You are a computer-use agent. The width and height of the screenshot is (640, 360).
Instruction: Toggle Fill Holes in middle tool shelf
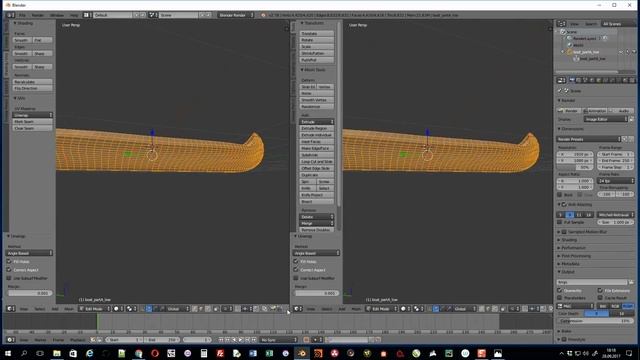(x=296, y=261)
